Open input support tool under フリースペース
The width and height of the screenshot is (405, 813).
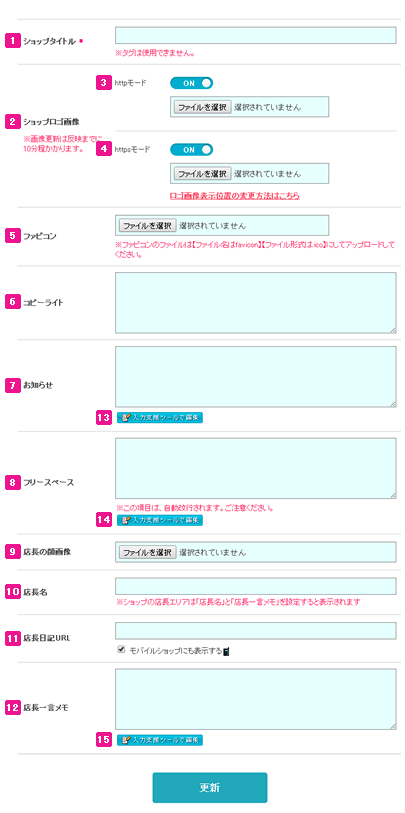(x=160, y=520)
